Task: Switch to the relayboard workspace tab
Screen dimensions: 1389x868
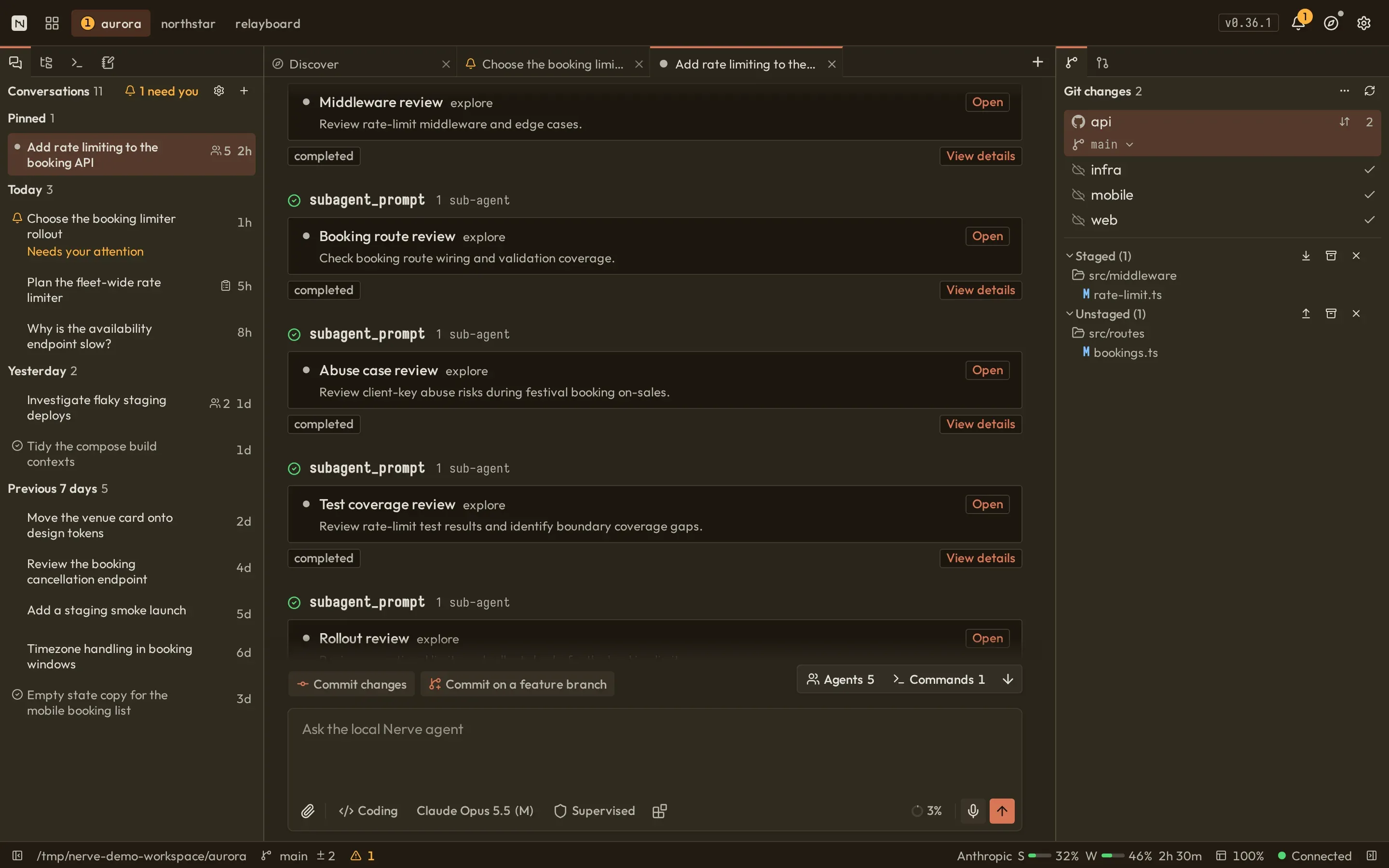Action: coord(268,24)
